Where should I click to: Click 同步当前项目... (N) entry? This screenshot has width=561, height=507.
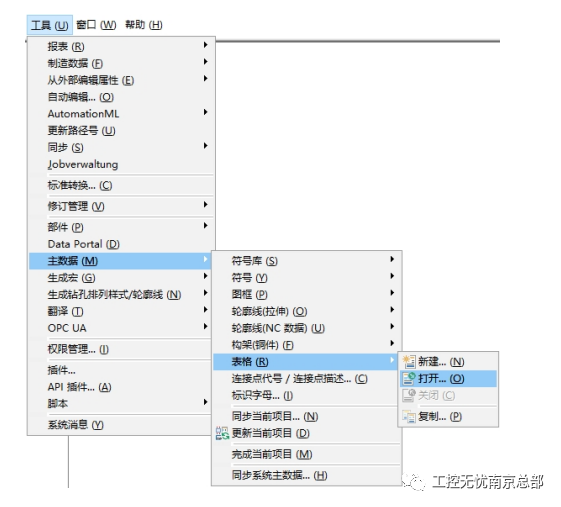coord(307,416)
